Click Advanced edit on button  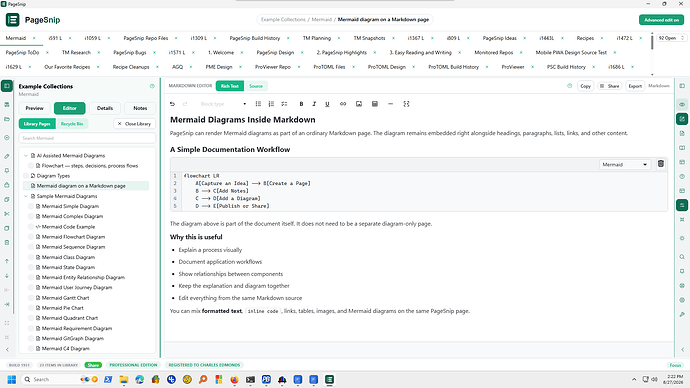(x=661, y=20)
